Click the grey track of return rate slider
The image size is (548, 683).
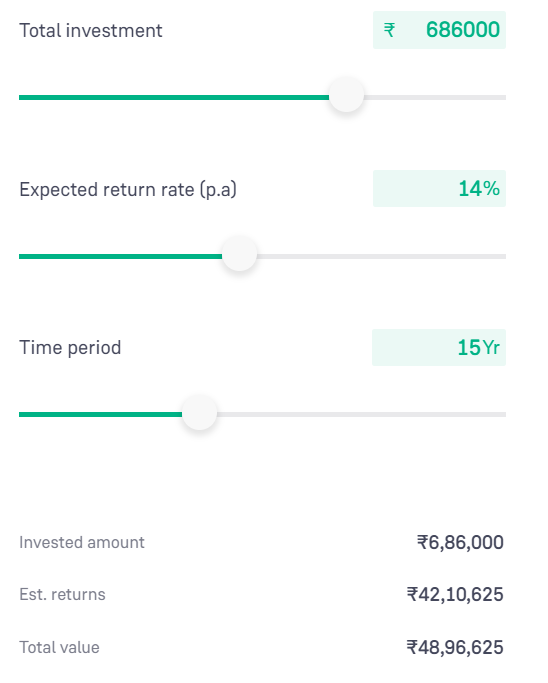point(381,256)
